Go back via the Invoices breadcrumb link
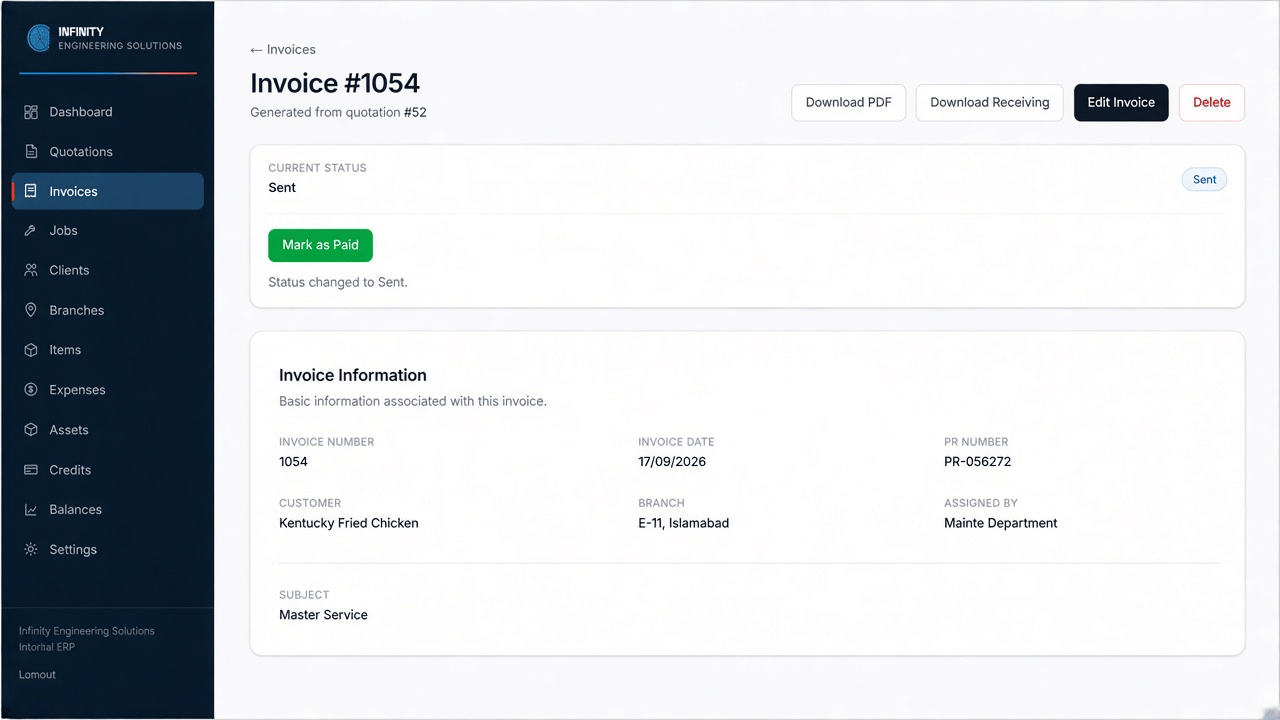 click(283, 50)
